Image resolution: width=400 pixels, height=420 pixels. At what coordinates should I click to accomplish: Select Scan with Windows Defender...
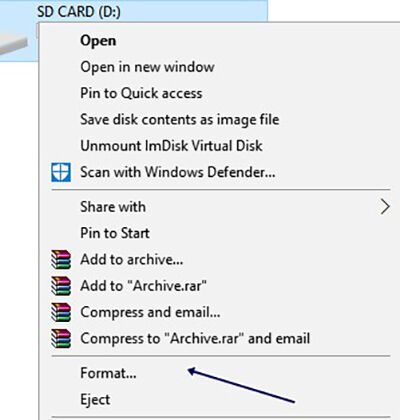178,172
